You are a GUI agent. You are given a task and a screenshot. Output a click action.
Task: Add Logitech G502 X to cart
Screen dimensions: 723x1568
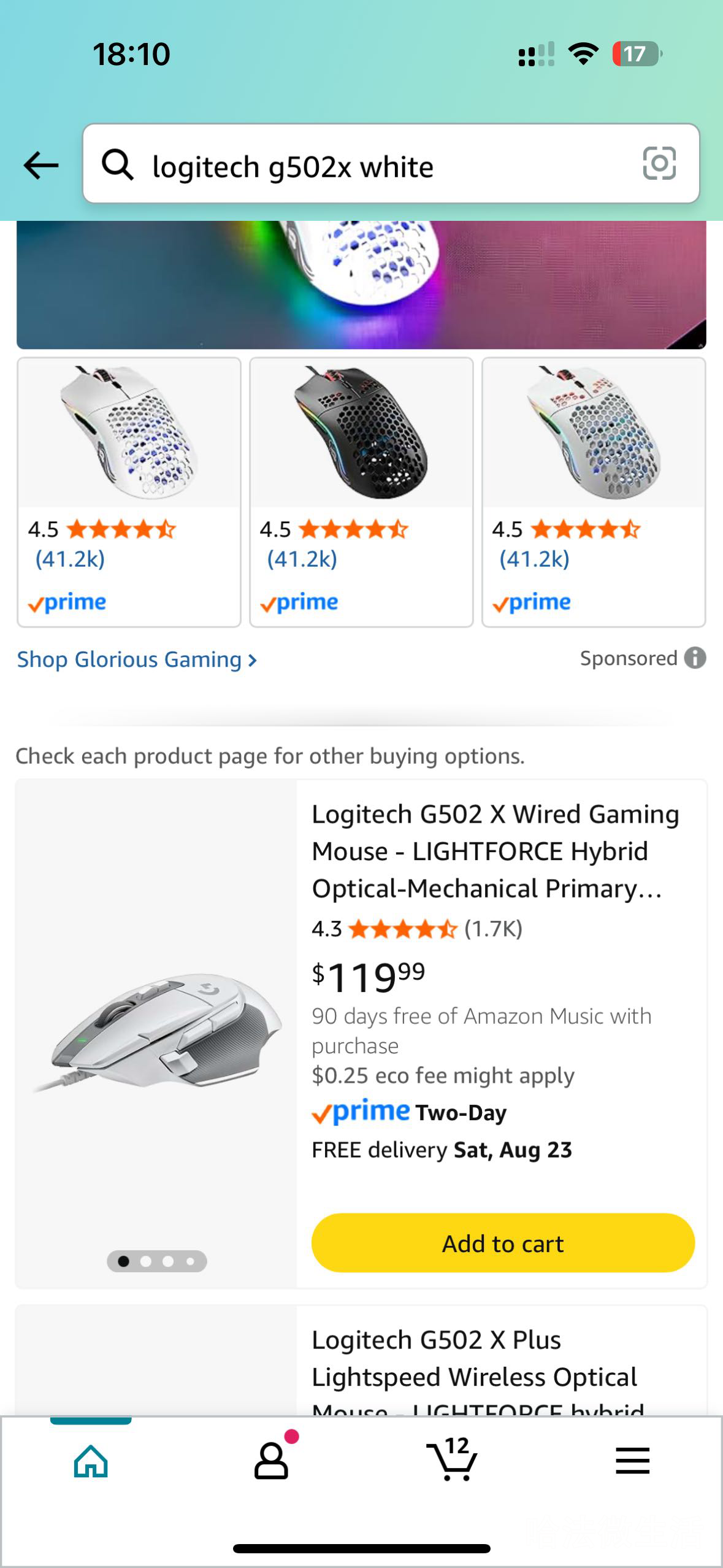503,1243
